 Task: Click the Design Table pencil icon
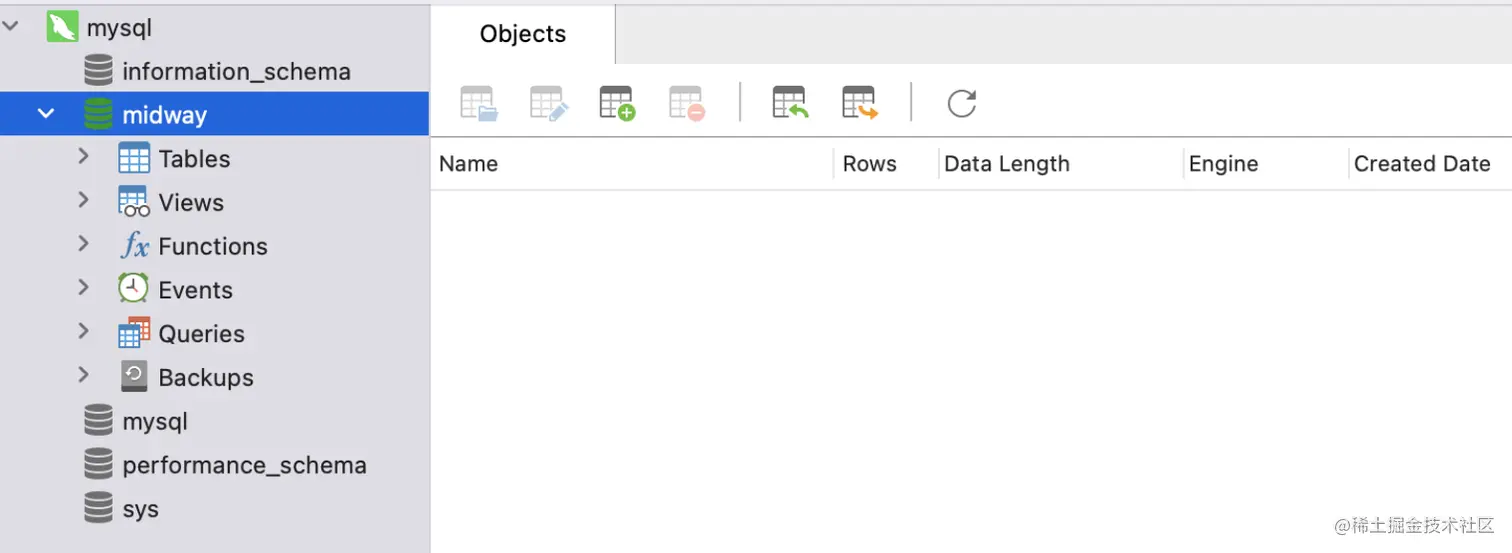(549, 103)
